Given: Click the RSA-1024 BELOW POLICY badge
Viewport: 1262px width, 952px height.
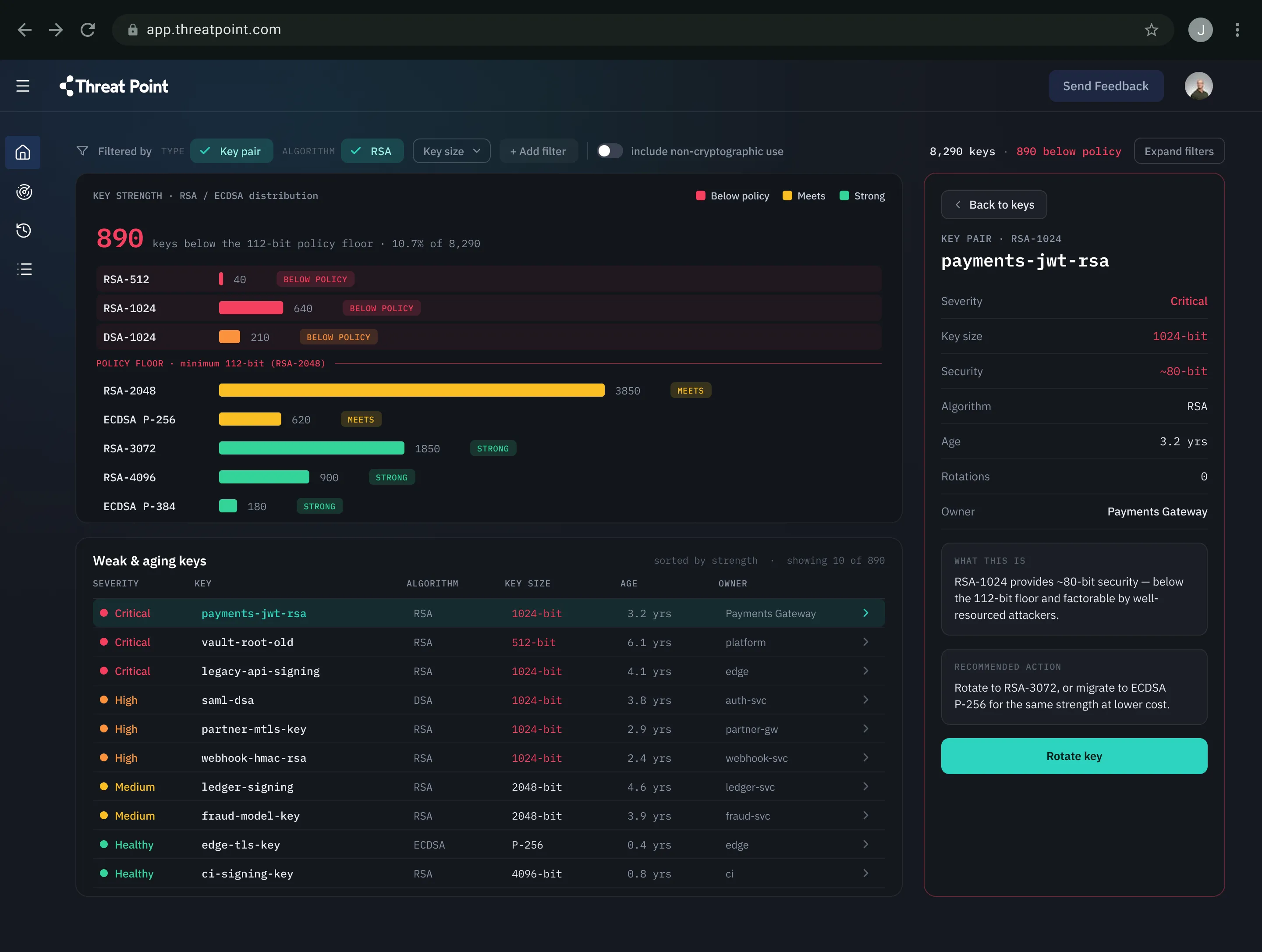Looking at the screenshot, I should pyautogui.click(x=381, y=308).
